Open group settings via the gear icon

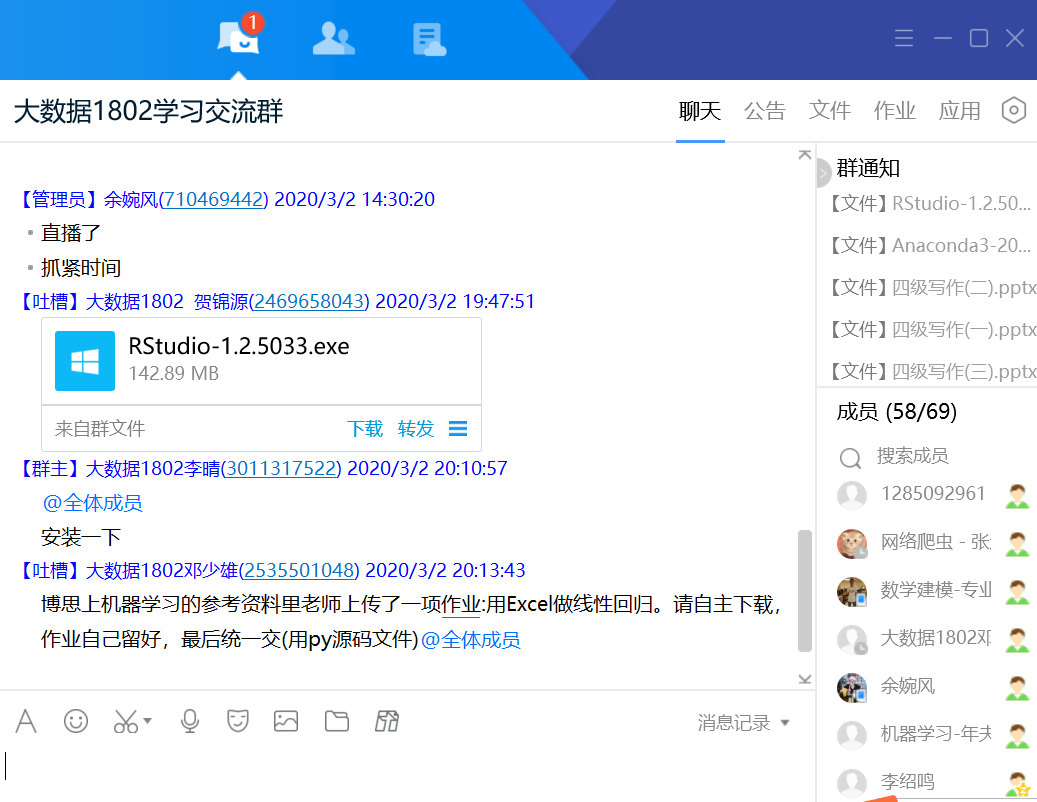coord(1013,110)
